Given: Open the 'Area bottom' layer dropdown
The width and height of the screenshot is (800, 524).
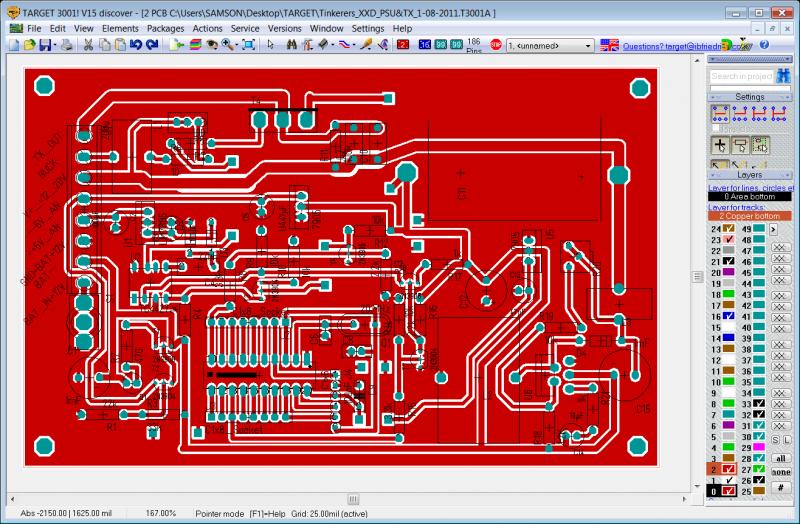Looking at the screenshot, I should pyautogui.click(x=750, y=197).
